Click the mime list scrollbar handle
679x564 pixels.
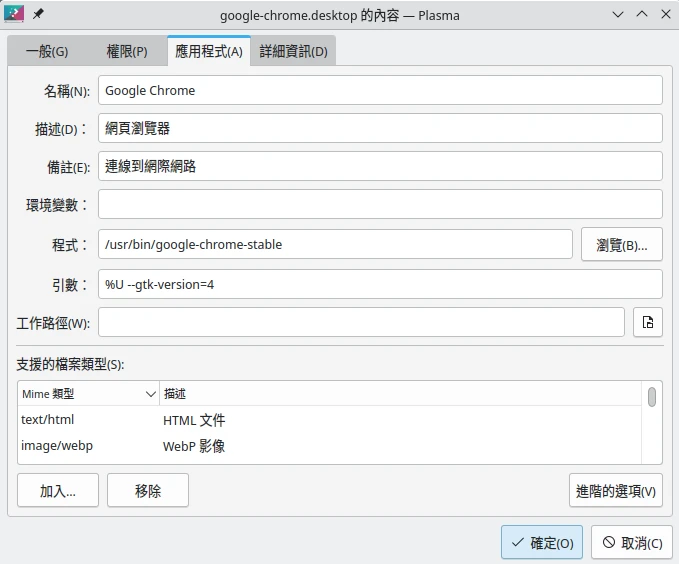[x=652, y=397]
